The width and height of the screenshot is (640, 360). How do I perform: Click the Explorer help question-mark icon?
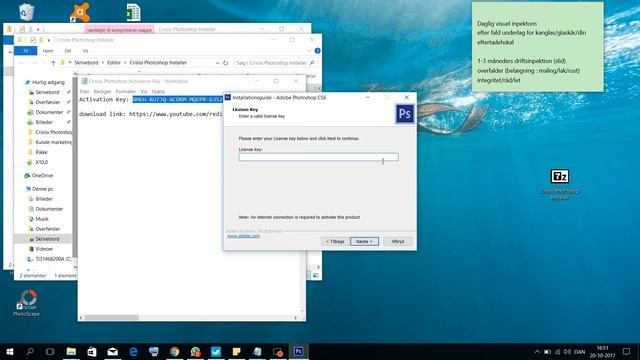click(x=317, y=51)
